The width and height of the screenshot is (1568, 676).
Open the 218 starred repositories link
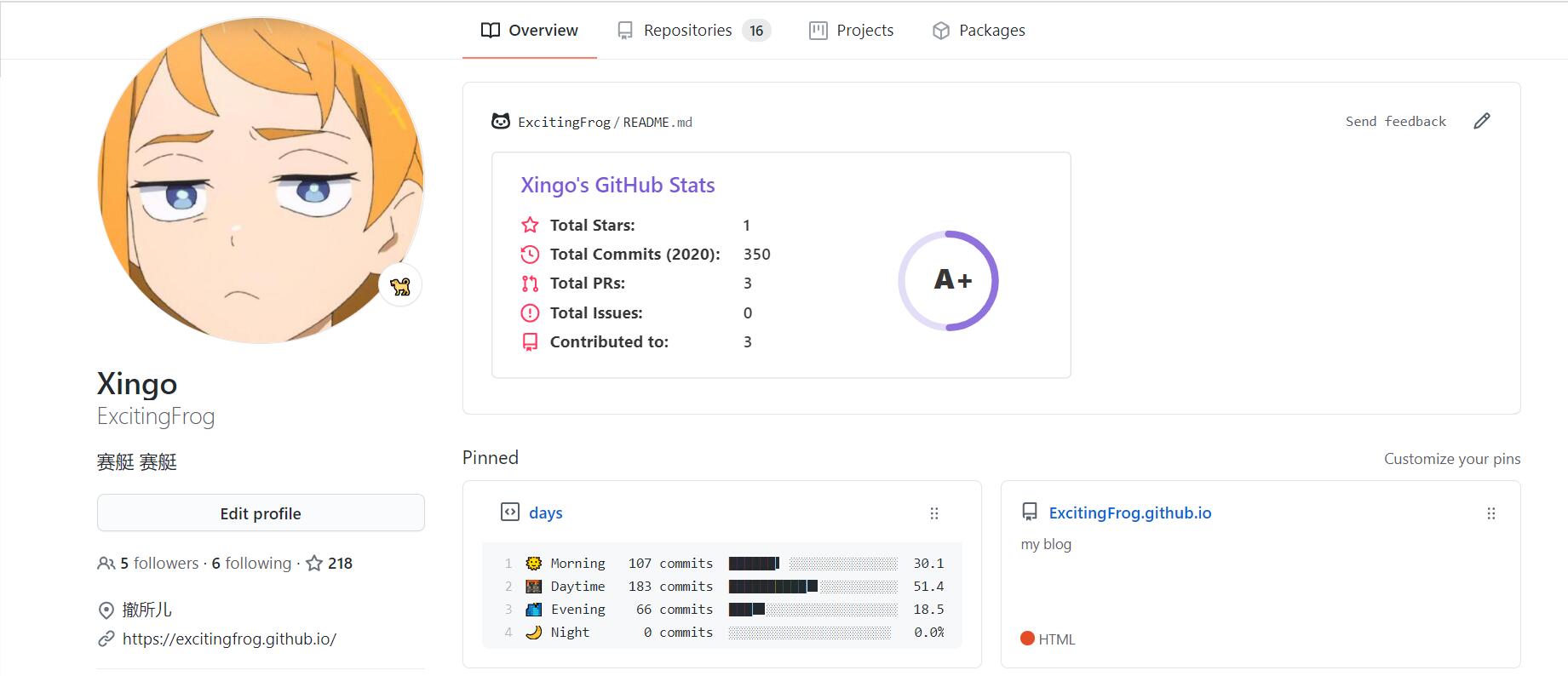pyautogui.click(x=329, y=564)
